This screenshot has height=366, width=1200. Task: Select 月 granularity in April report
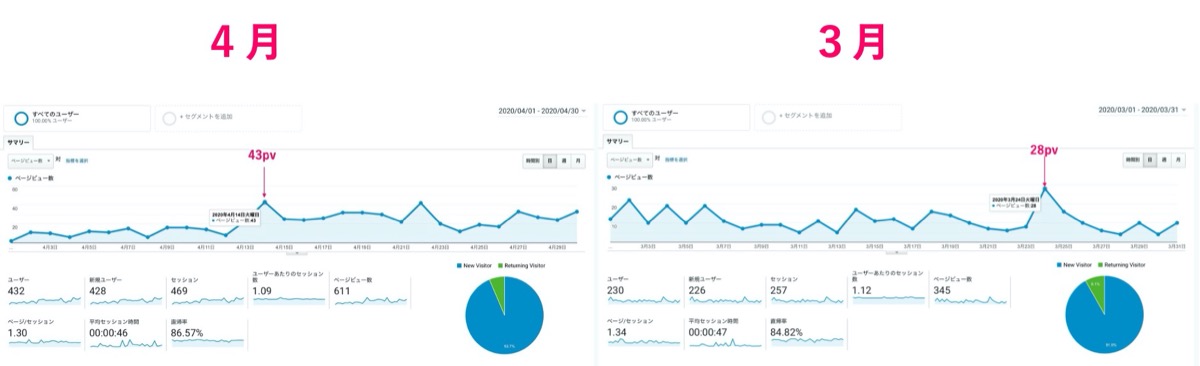point(578,160)
